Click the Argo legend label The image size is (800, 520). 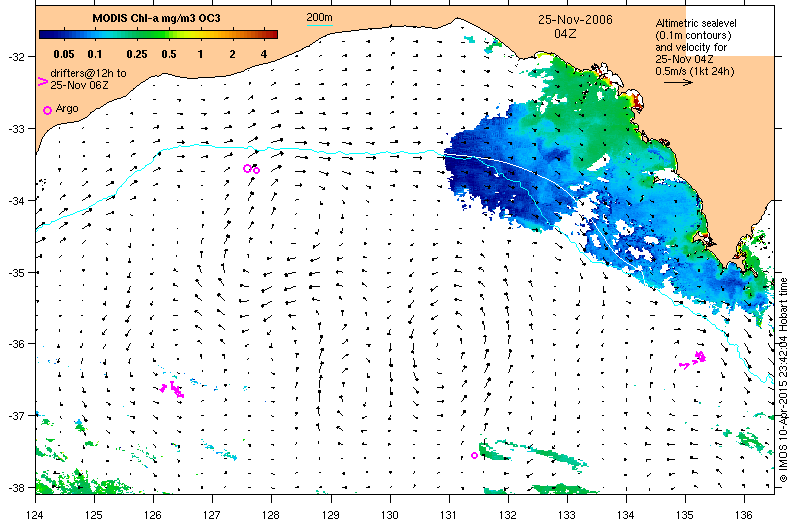click(x=67, y=108)
